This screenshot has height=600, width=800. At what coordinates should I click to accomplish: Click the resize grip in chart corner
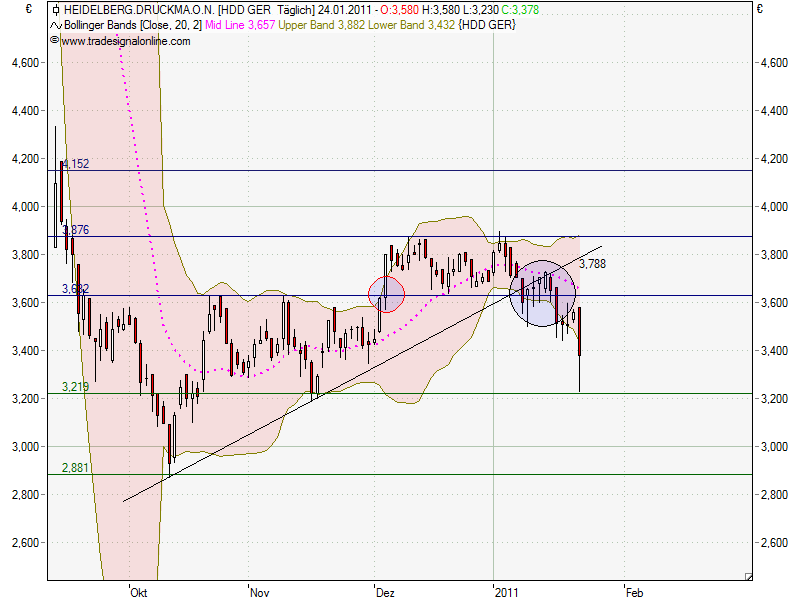(x=748, y=576)
